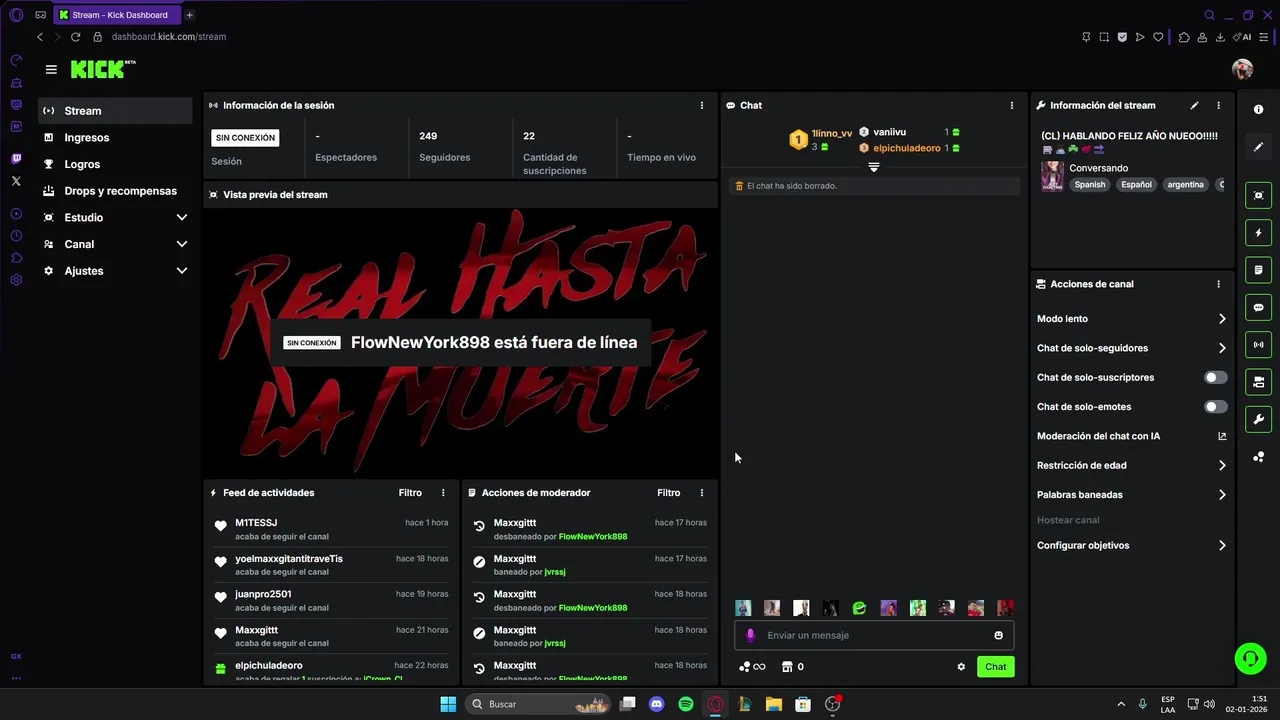Click the shop icon with count 0
Viewport: 1280px width, 720px height.
(793, 667)
